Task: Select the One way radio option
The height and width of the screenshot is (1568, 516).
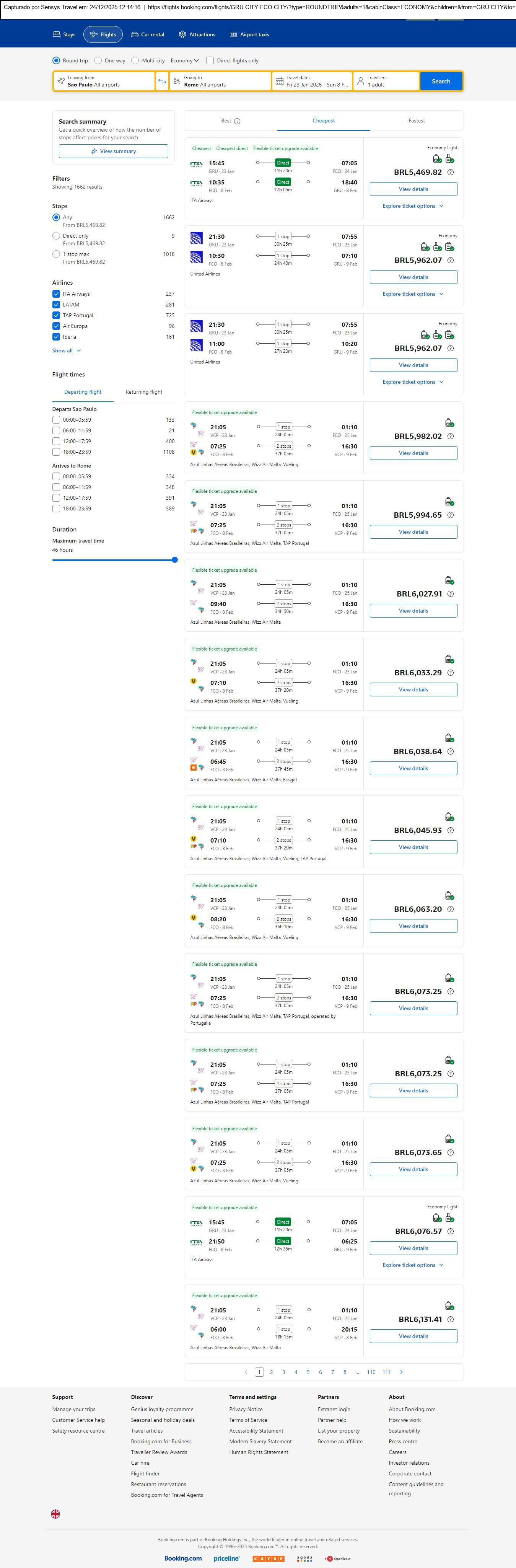Action: pyautogui.click(x=98, y=61)
